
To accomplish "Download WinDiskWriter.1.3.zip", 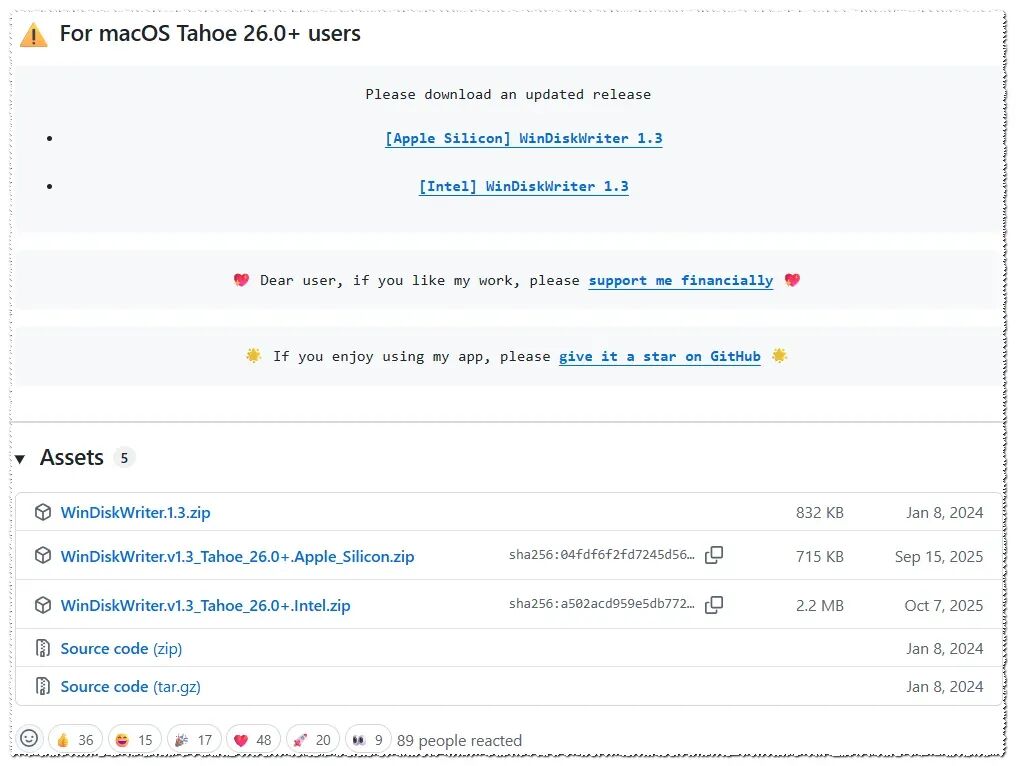I will [x=135, y=513].
